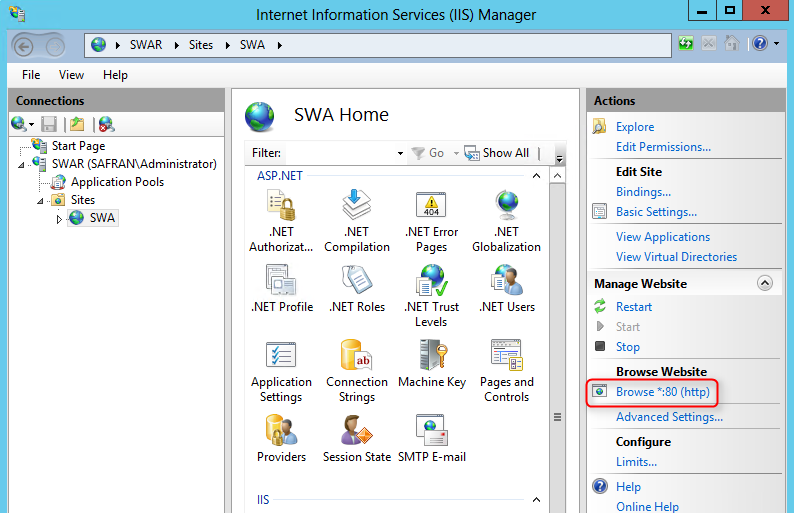Image resolution: width=794 pixels, height=513 pixels.
Task: Open the View menu
Action: (x=71, y=75)
